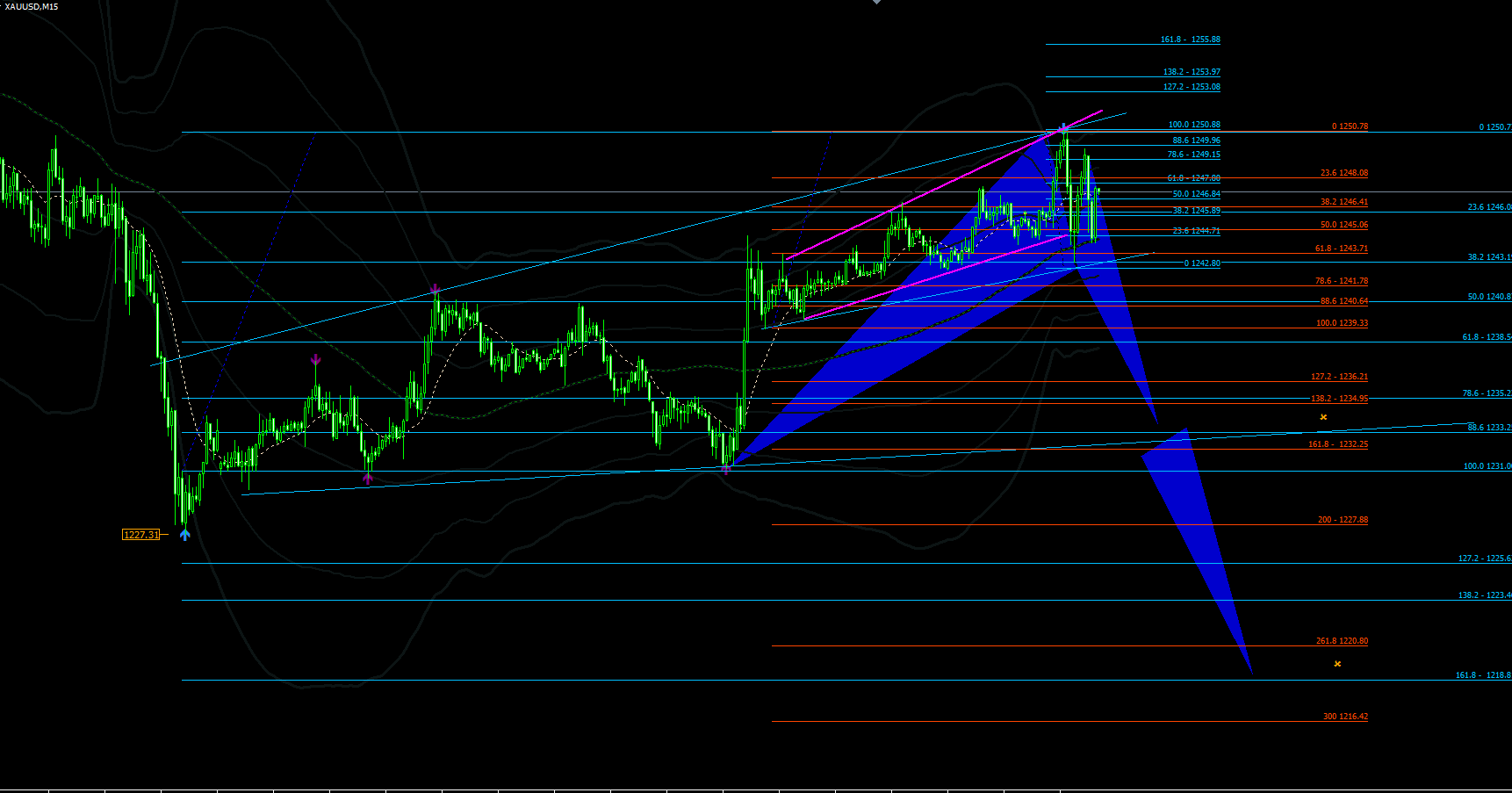This screenshot has width=1512, height=793.
Task: Select the cyan 138.2 - 1223.4 label
Action: click(x=1485, y=595)
